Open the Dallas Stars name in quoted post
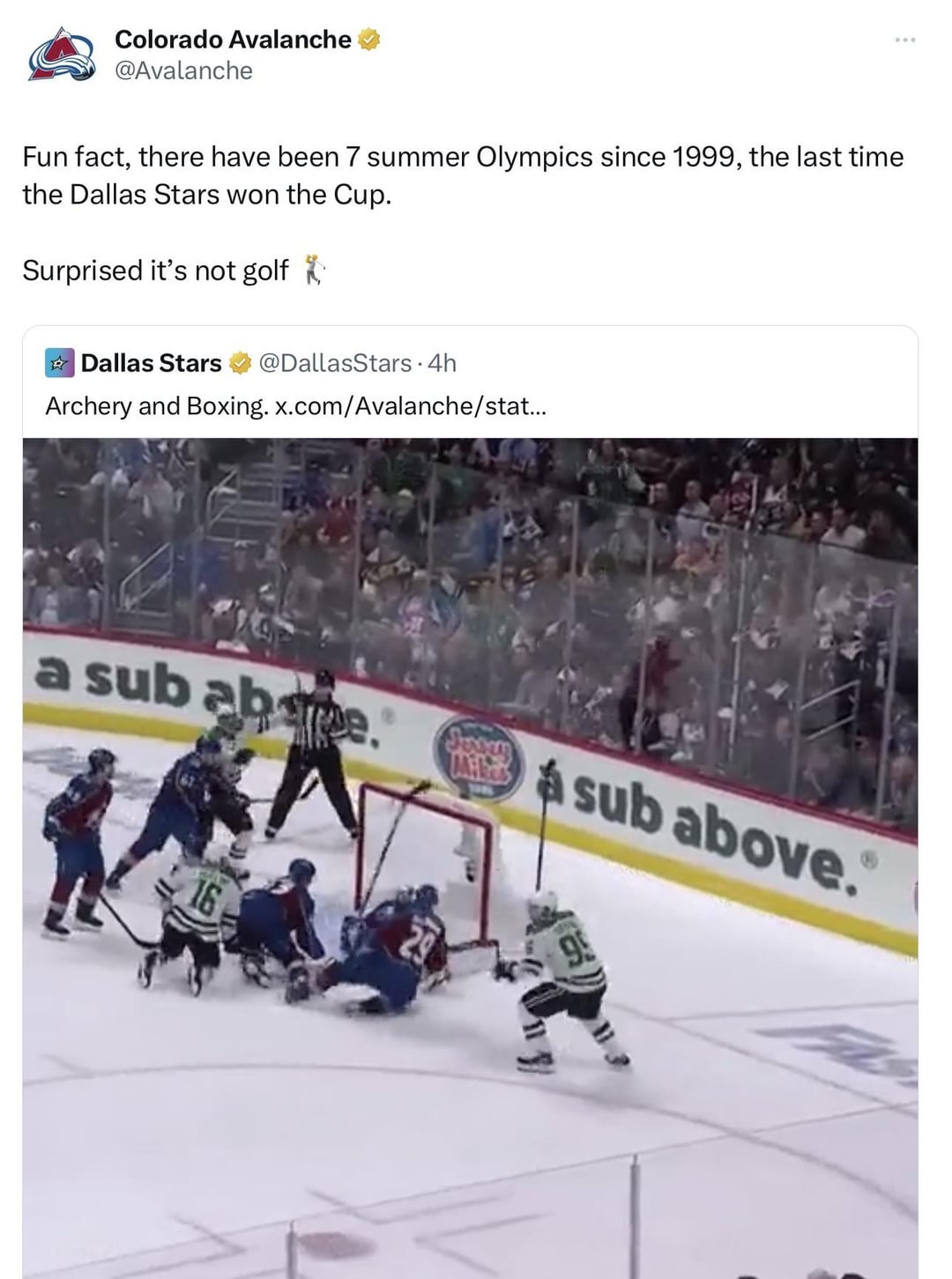Viewport: 952px width, 1279px height. (x=151, y=363)
